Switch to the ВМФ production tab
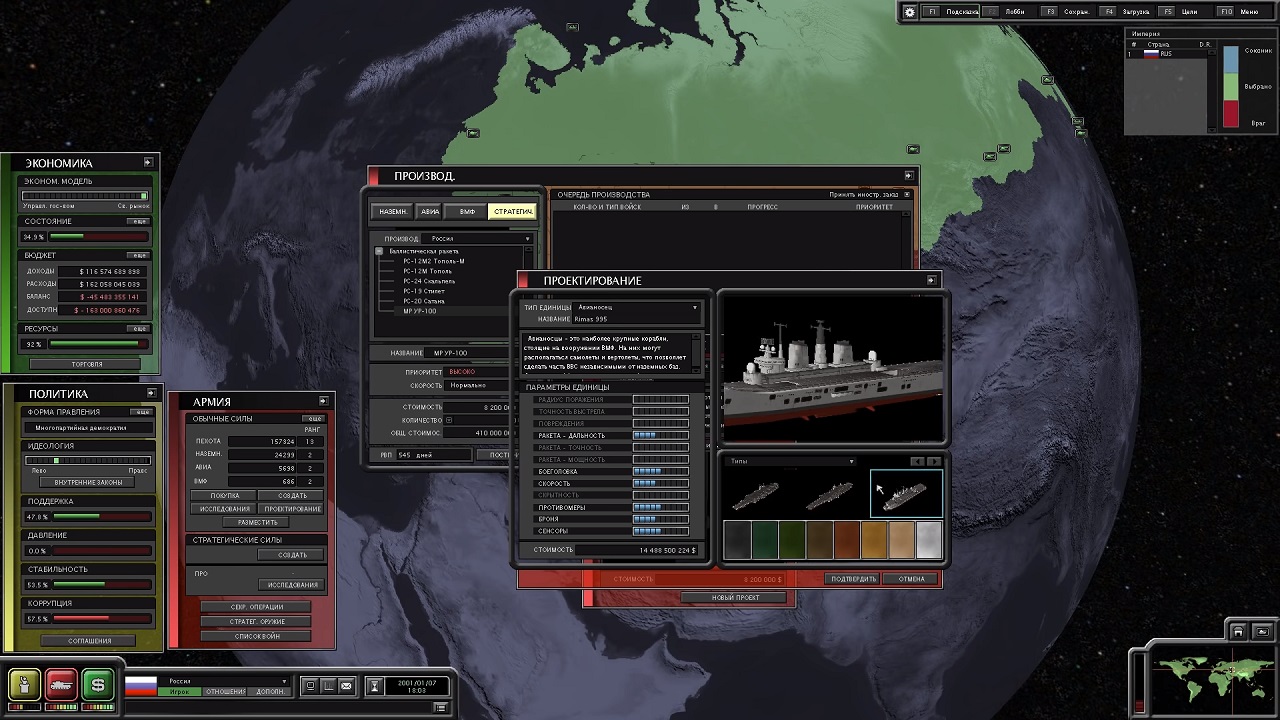 click(467, 212)
